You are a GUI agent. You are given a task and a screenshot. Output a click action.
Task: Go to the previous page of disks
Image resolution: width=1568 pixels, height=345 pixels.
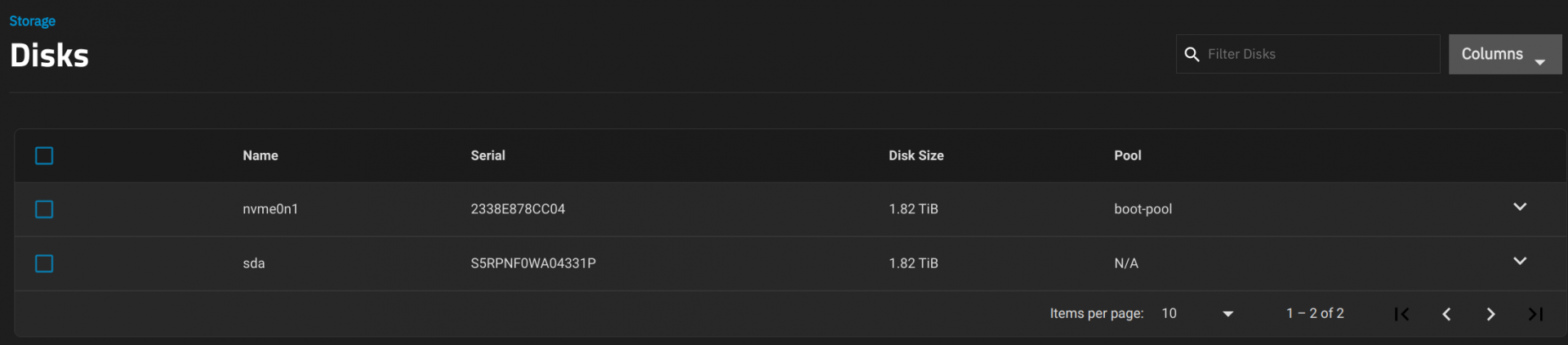[1446, 314]
